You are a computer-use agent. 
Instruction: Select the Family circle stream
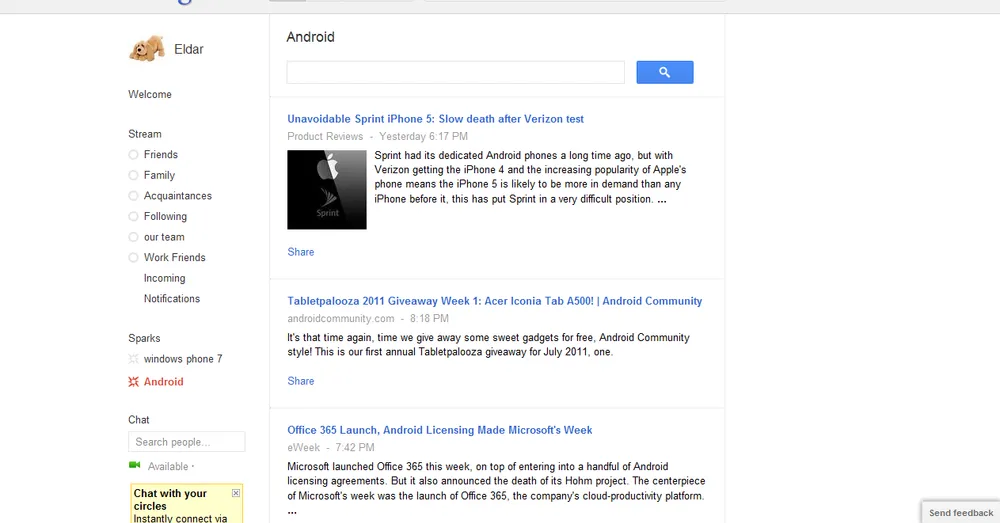(159, 175)
